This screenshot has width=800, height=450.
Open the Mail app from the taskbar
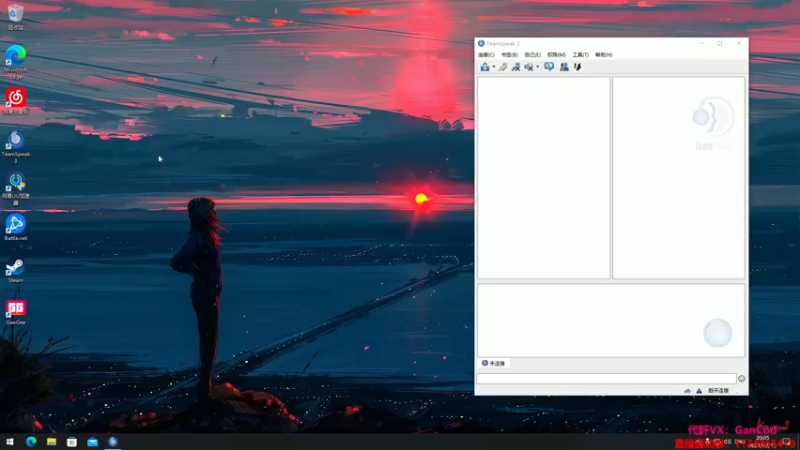pyautogui.click(x=92, y=442)
